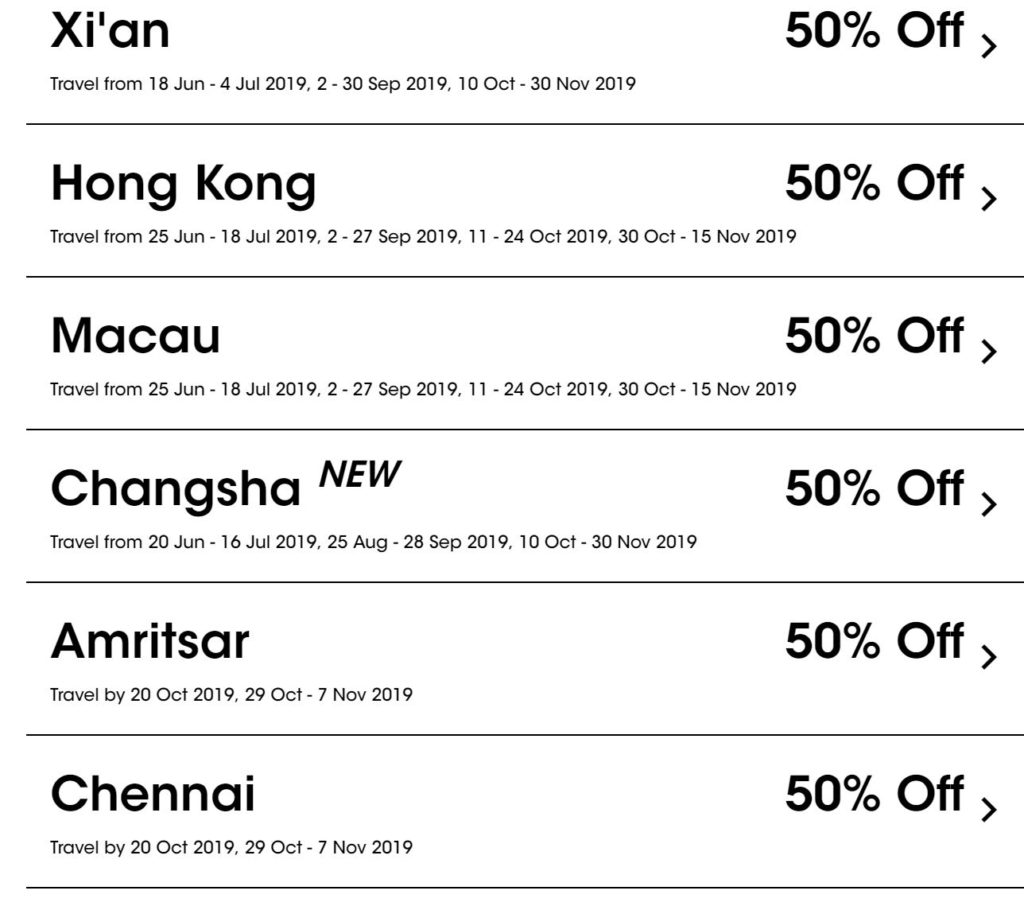Click the chevron arrow beside Changsha's discount
The height and width of the screenshot is (906, 1024).
[x=989, y=504]
